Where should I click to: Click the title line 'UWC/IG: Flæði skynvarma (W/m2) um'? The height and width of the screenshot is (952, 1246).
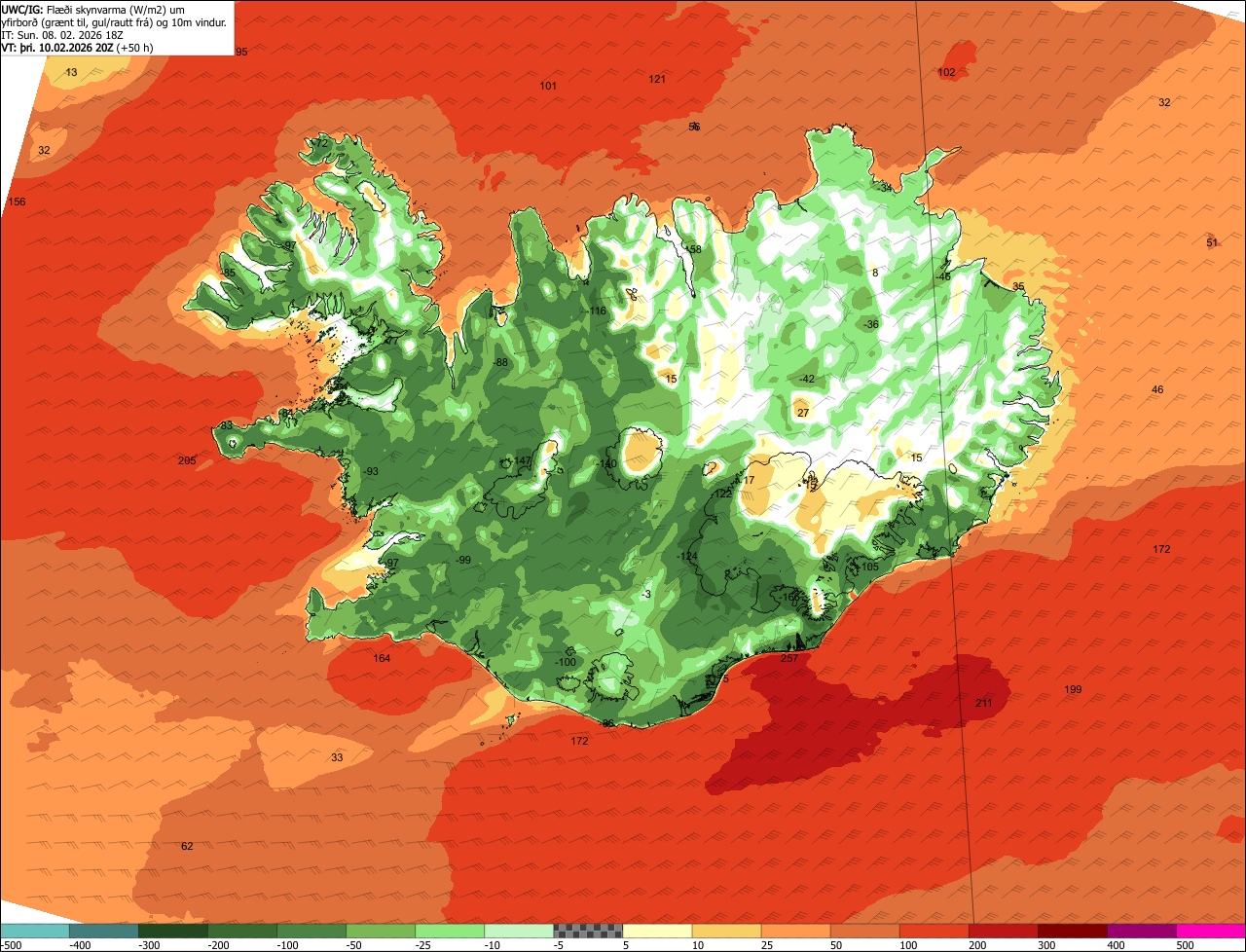92,10
